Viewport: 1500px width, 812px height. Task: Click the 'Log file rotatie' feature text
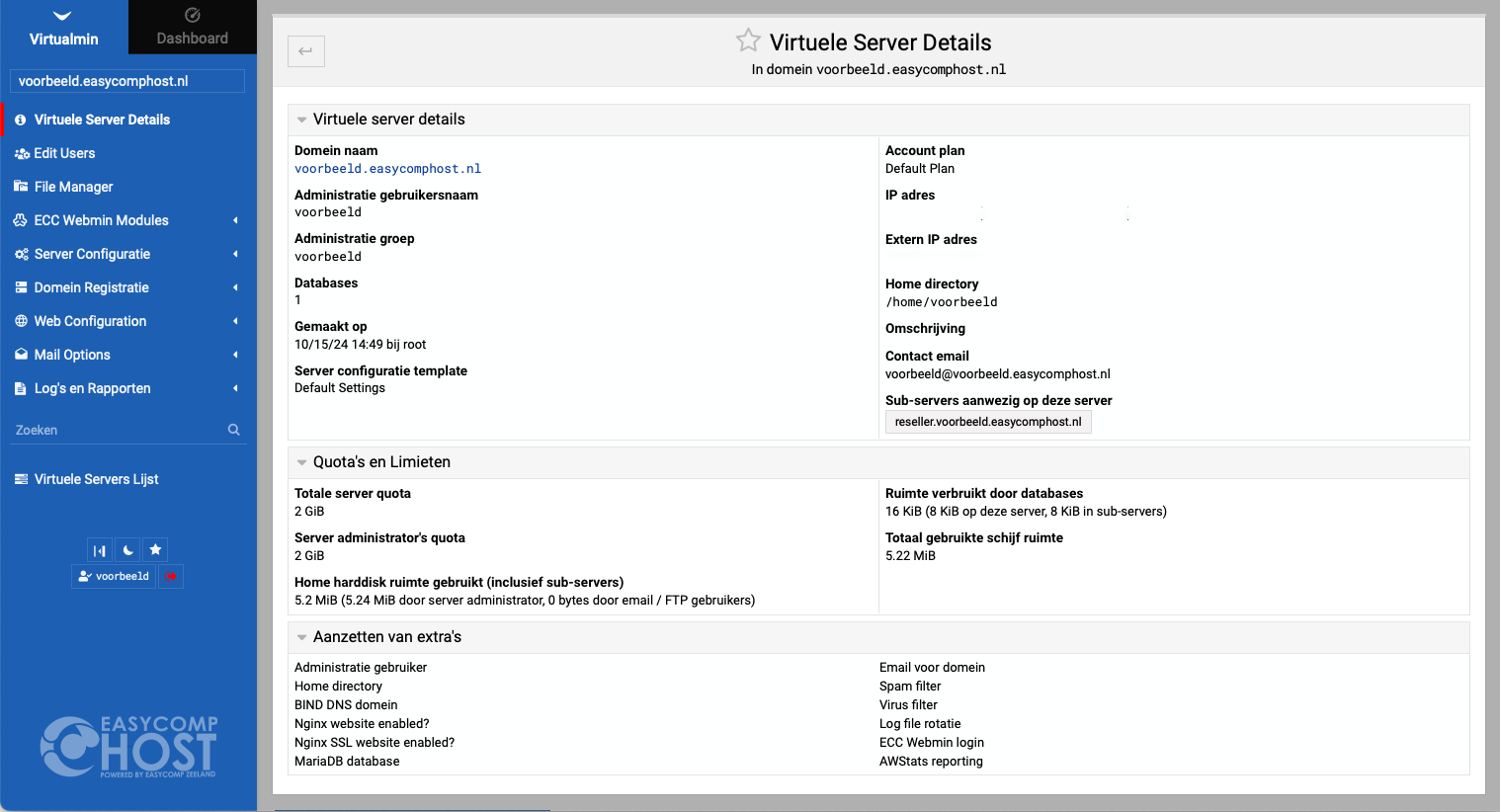click(x=920, y=724)
